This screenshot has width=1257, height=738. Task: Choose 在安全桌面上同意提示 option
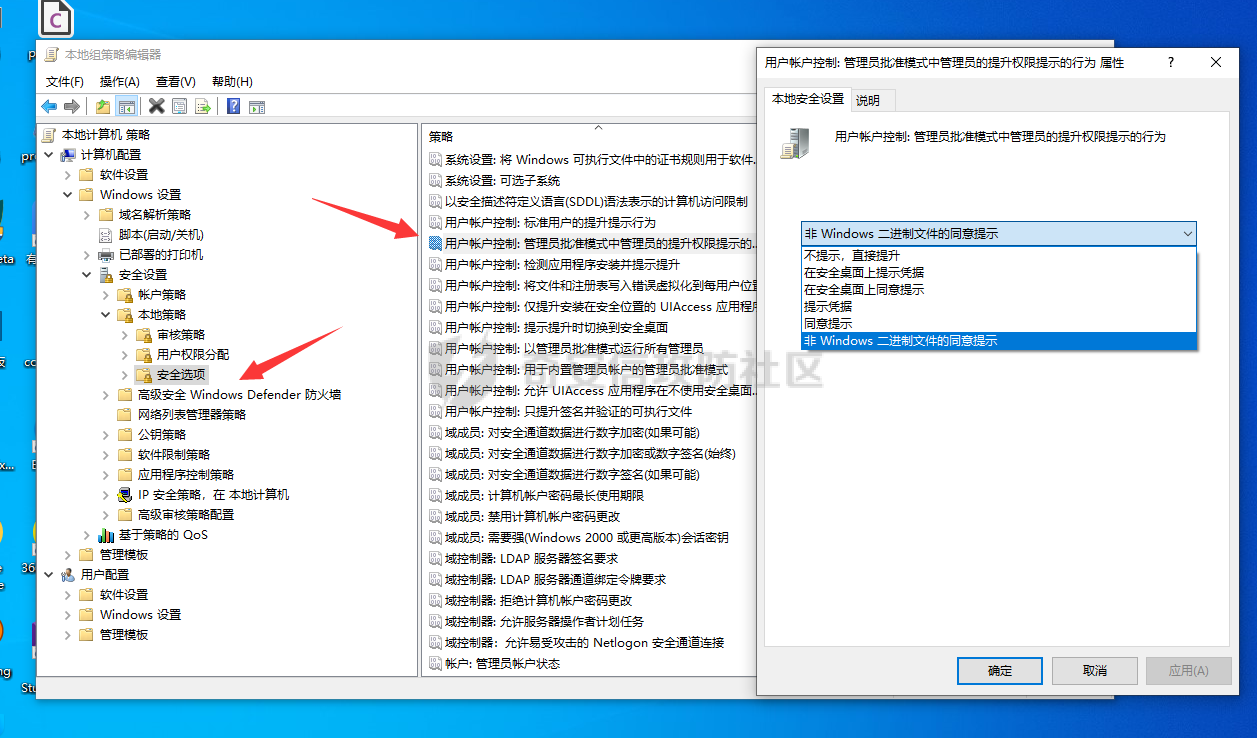[998, 289]
